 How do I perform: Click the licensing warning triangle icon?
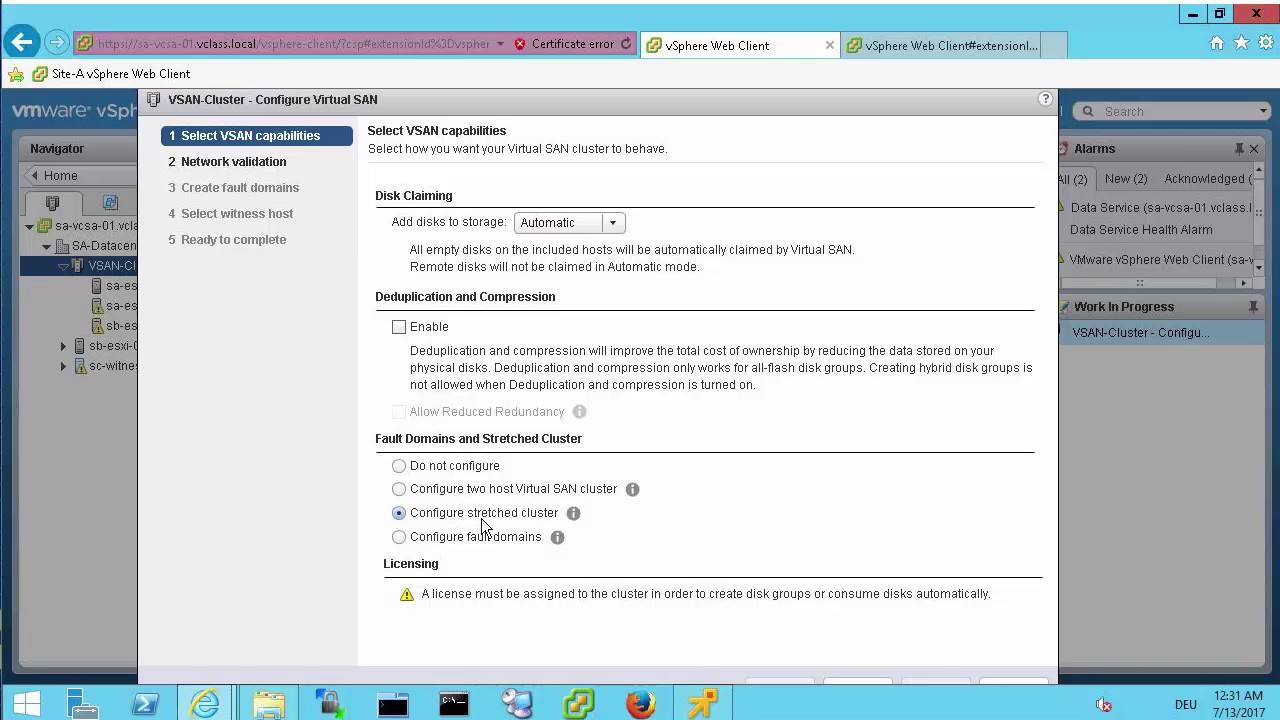(x=406, y=594)
